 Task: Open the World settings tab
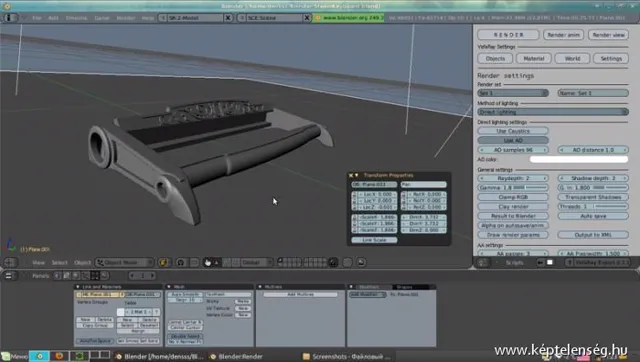[572, 58]
